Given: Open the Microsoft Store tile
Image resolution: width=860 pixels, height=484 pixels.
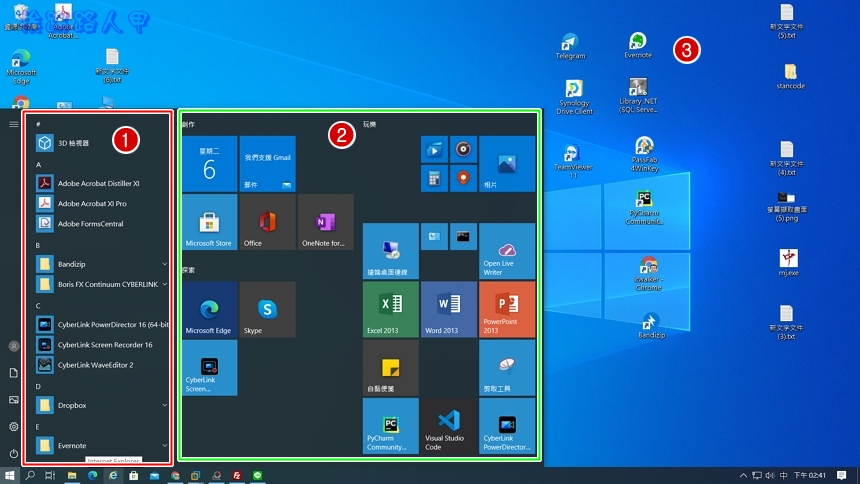Looking at the screenshot, I should click(x=210, y=222).
